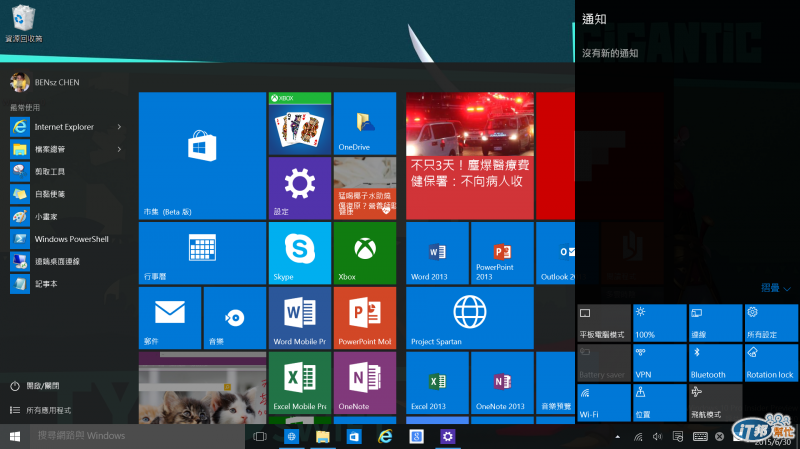This screenshot has width=800, height=449.
Task: Launch Word Mobile Preview tile
Action: click(x=300, y=318)
